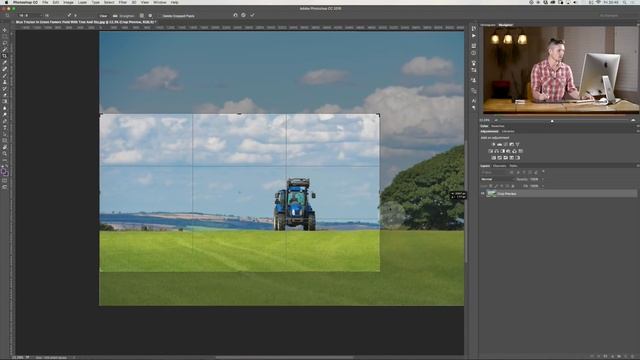Select the Horizontal Type tool
Screen dimensions: 640x360
5,128
